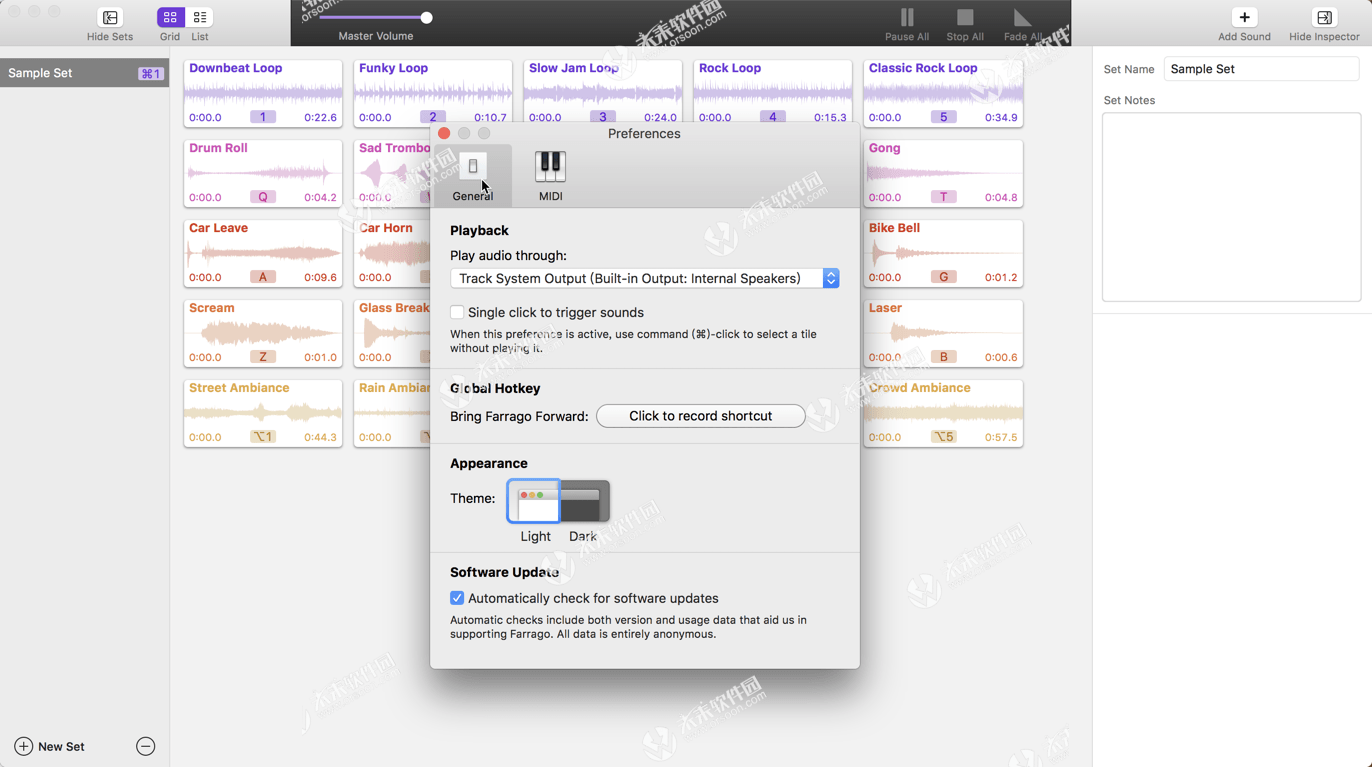Switch to List view
1372x767 pixels.
click(200, 17)
